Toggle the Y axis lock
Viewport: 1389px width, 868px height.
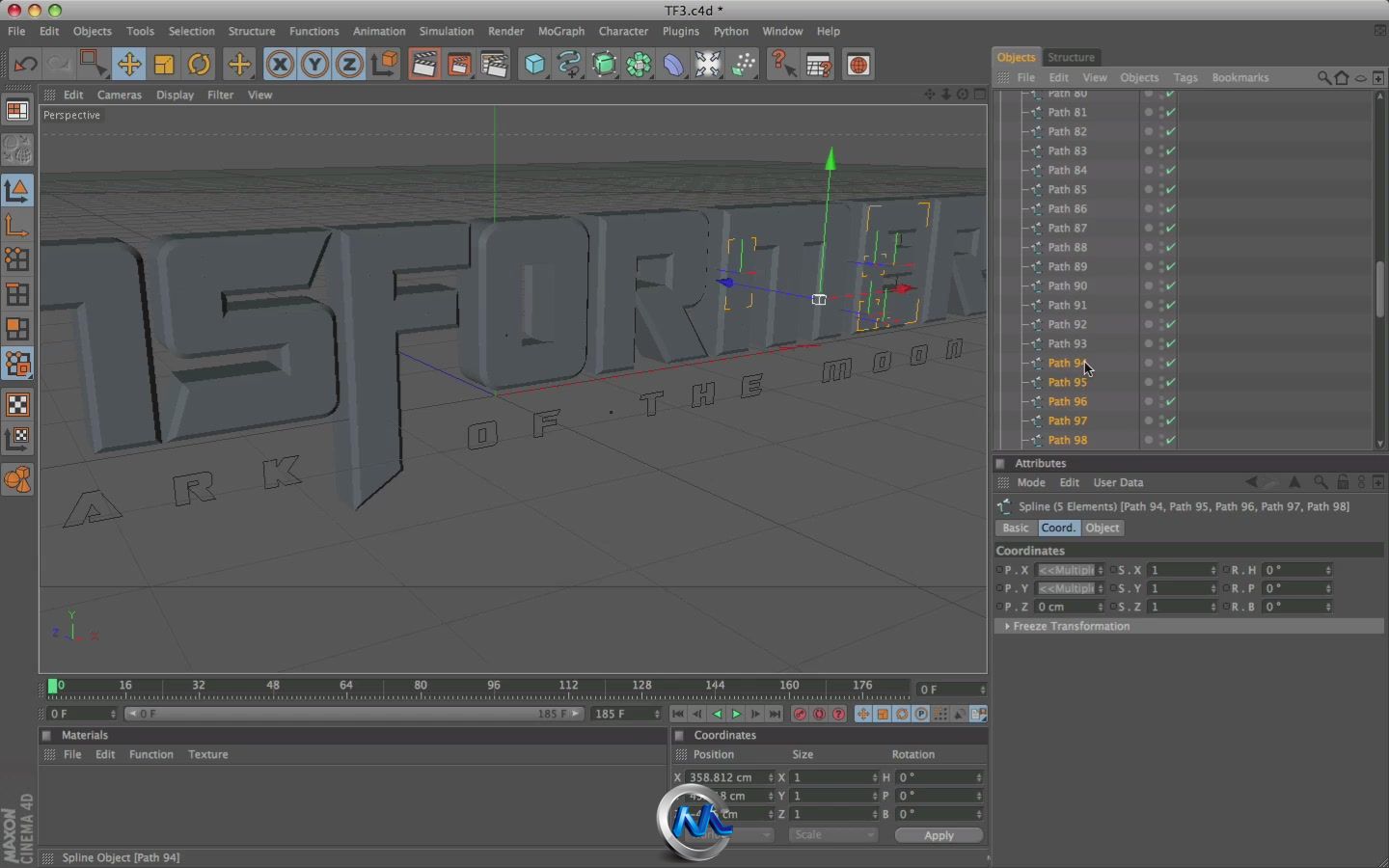pyautogui.click(x=314, y=65)
